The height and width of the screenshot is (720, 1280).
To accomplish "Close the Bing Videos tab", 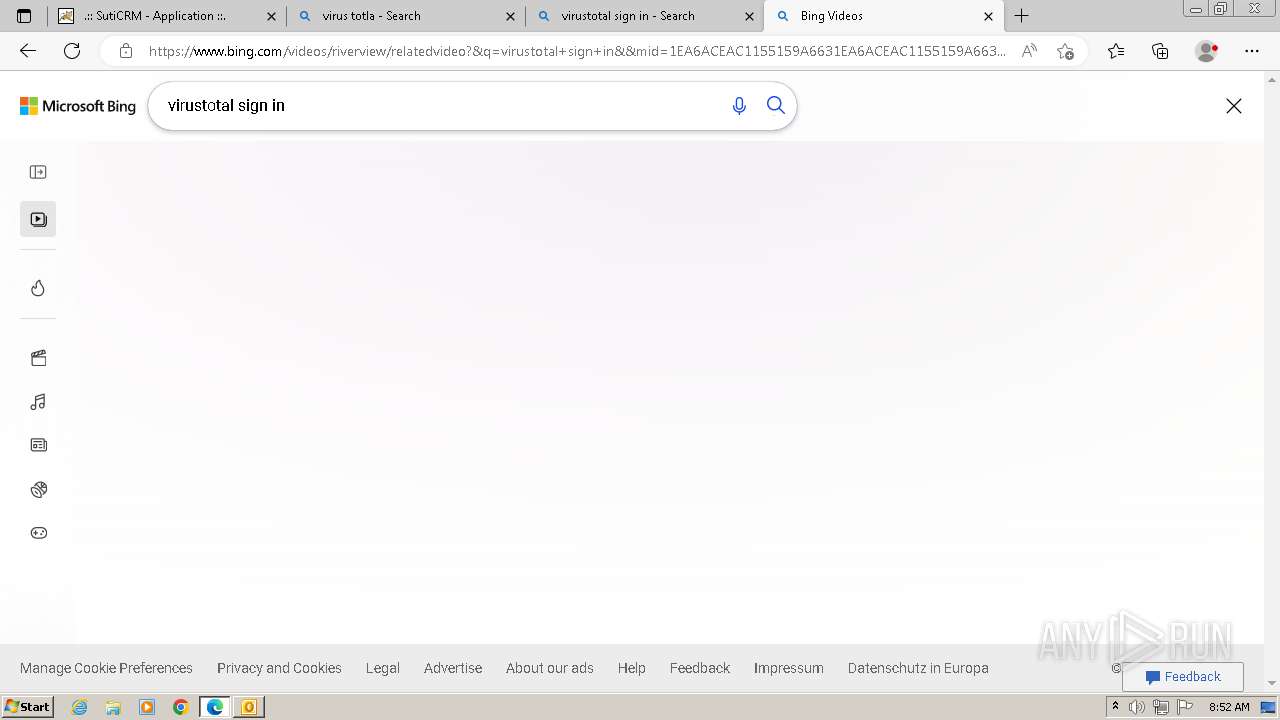I will click(x=988, y=16).
